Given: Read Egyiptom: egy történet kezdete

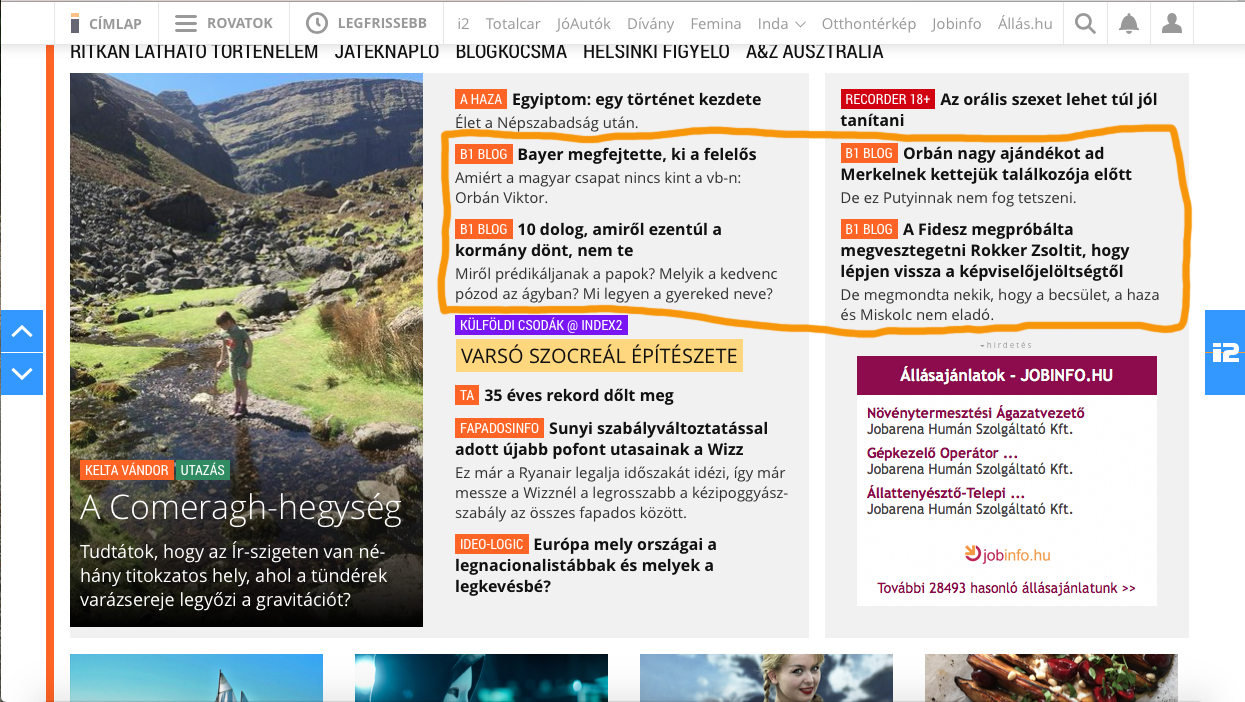Looking at the screenshot, I should coord(636,99).
